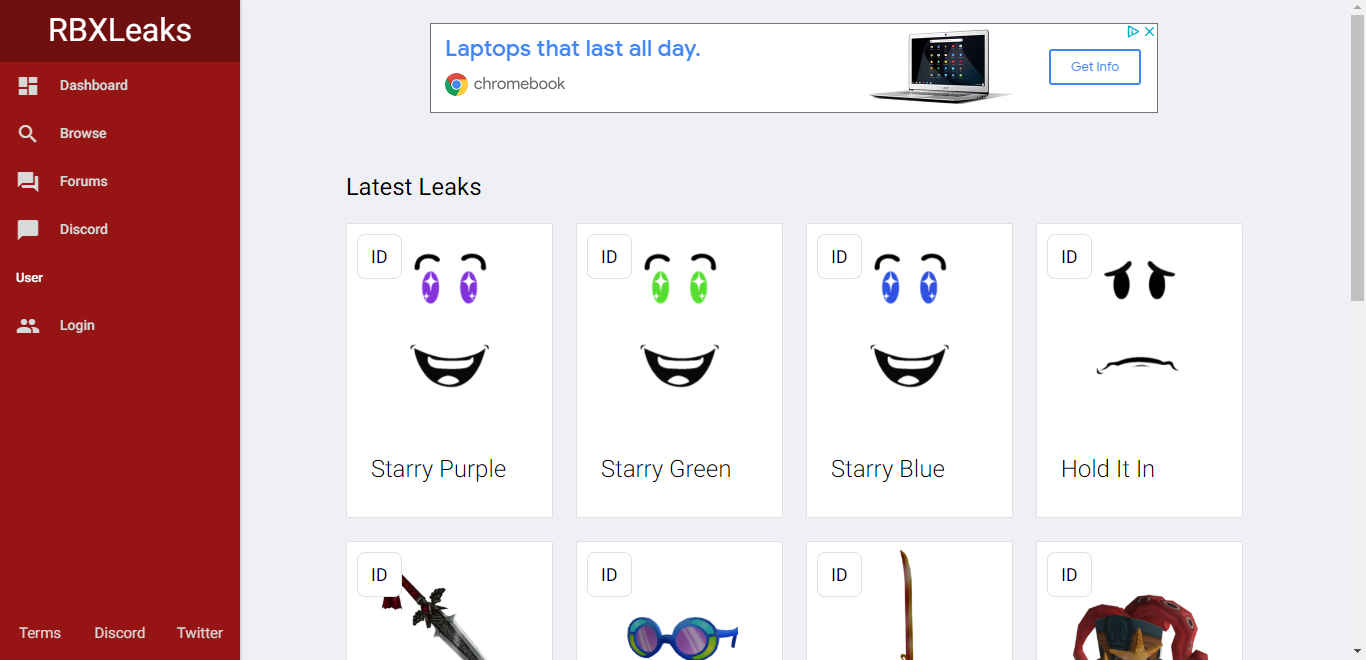Click the Login people icon
The height and width of the screenshot is (660, 1366).
tap(28, 326)
